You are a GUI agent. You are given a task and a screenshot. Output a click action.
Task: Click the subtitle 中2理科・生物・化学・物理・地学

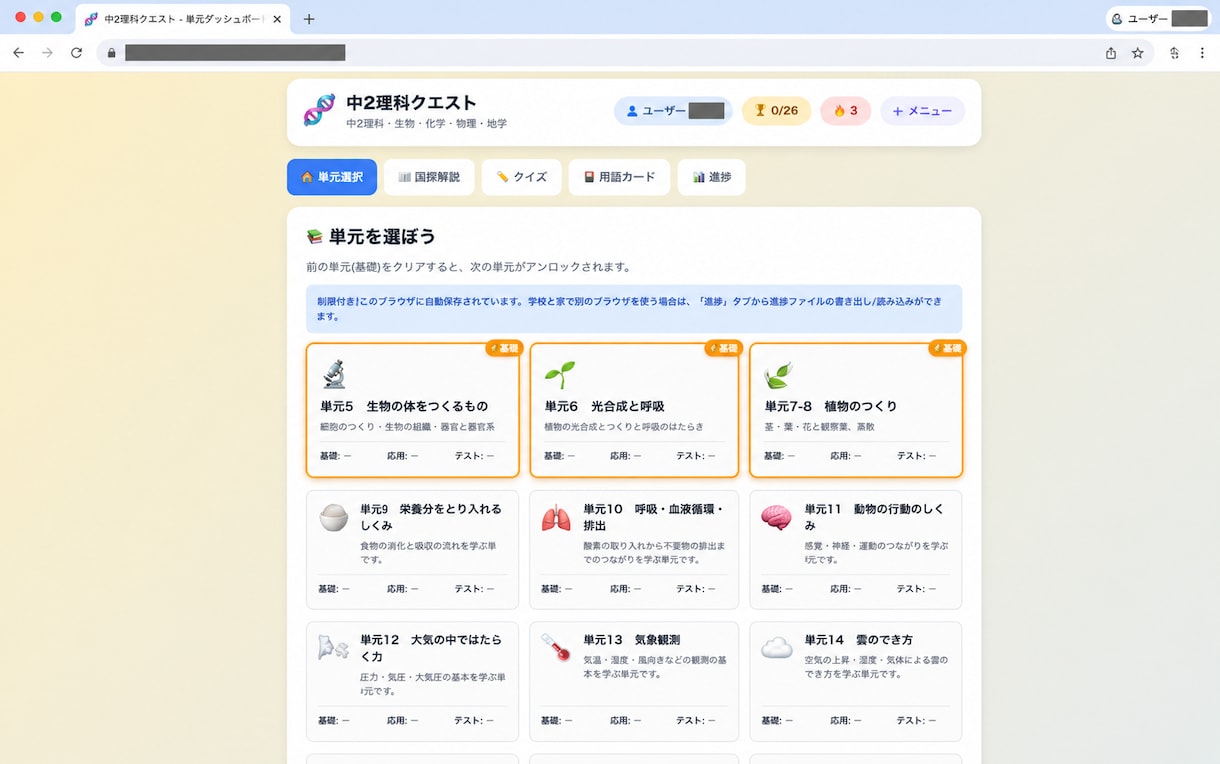(427, 123)
